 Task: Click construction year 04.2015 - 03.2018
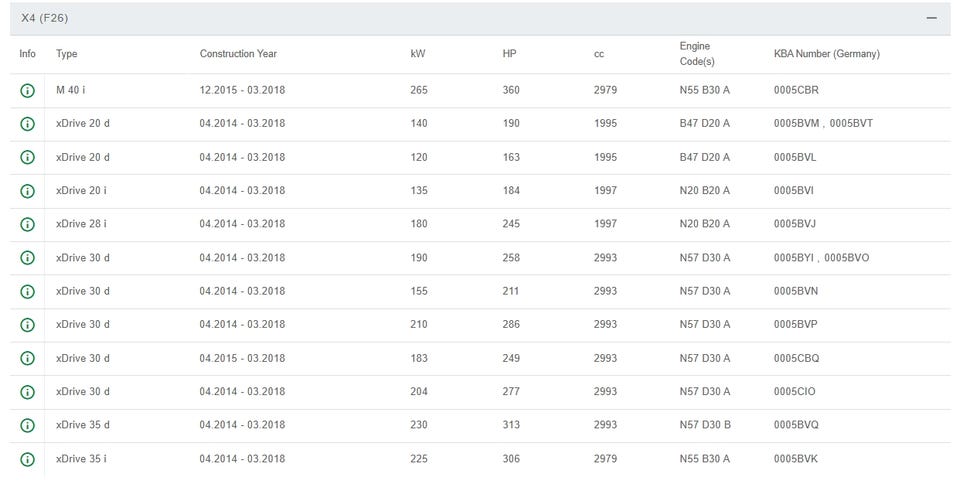click(x=242, y=358)
